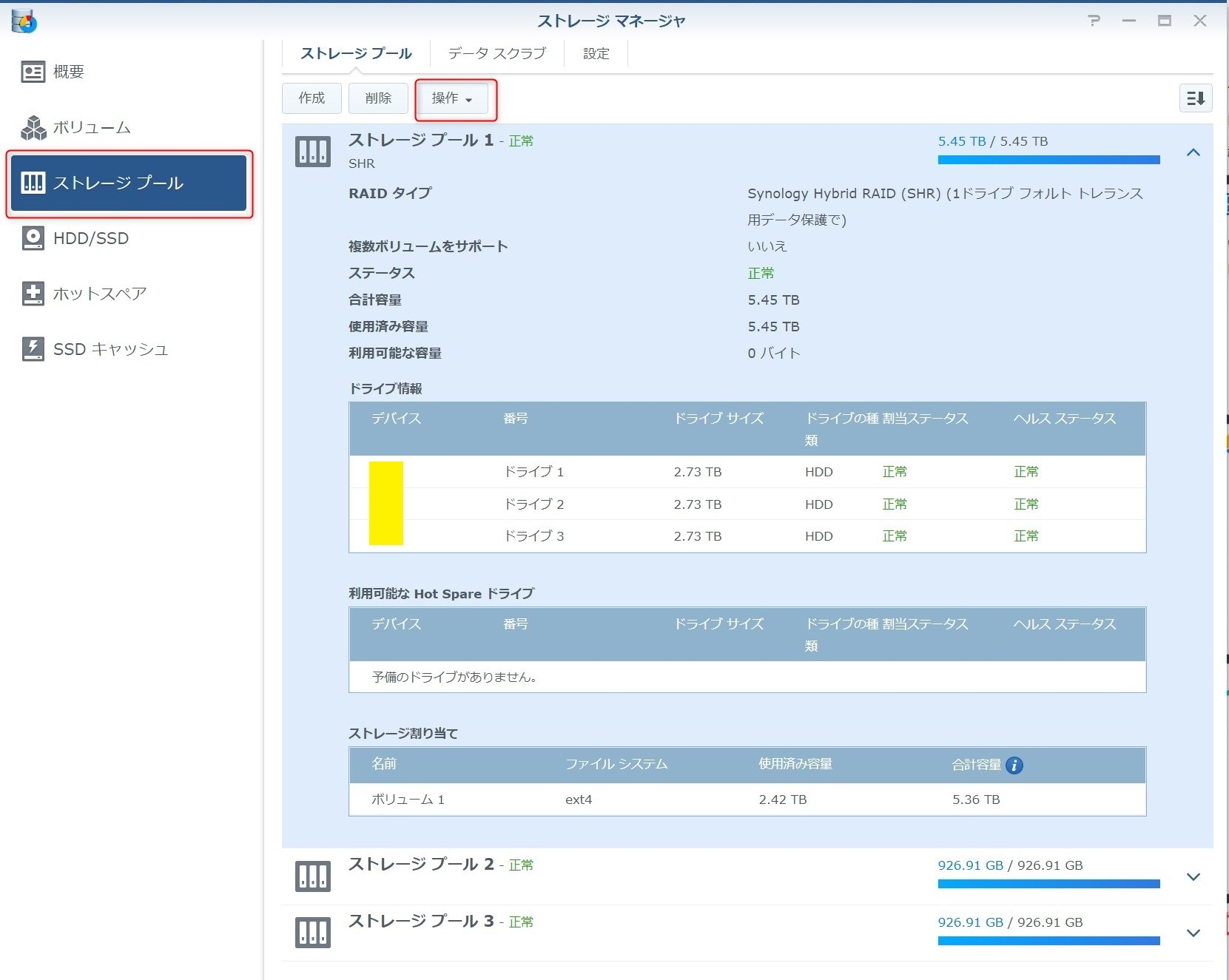Click ストレージ プール 1 usage bar
The image size is (1229, 980).
[1048, 160]
